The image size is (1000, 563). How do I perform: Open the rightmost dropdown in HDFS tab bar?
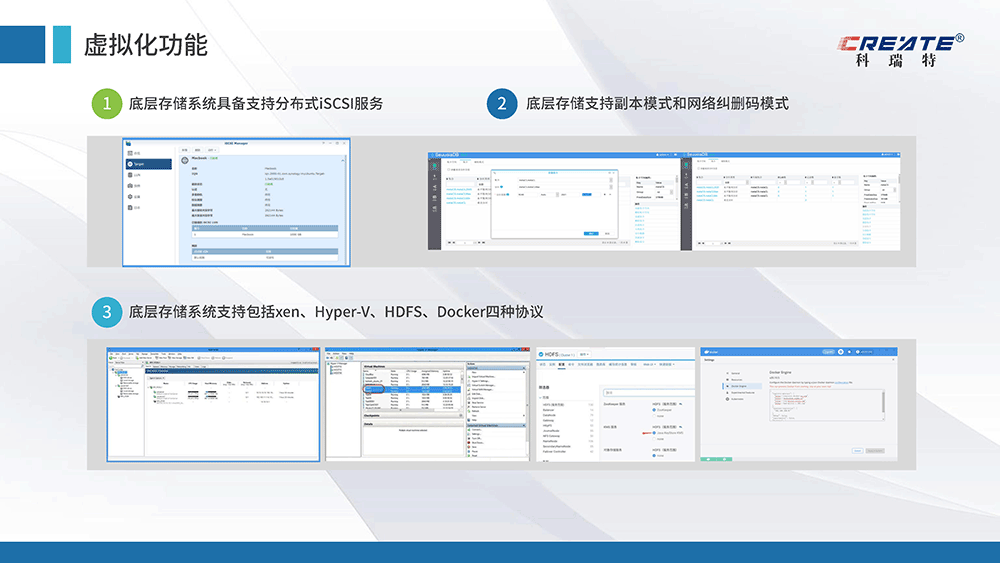pos(666,364)
